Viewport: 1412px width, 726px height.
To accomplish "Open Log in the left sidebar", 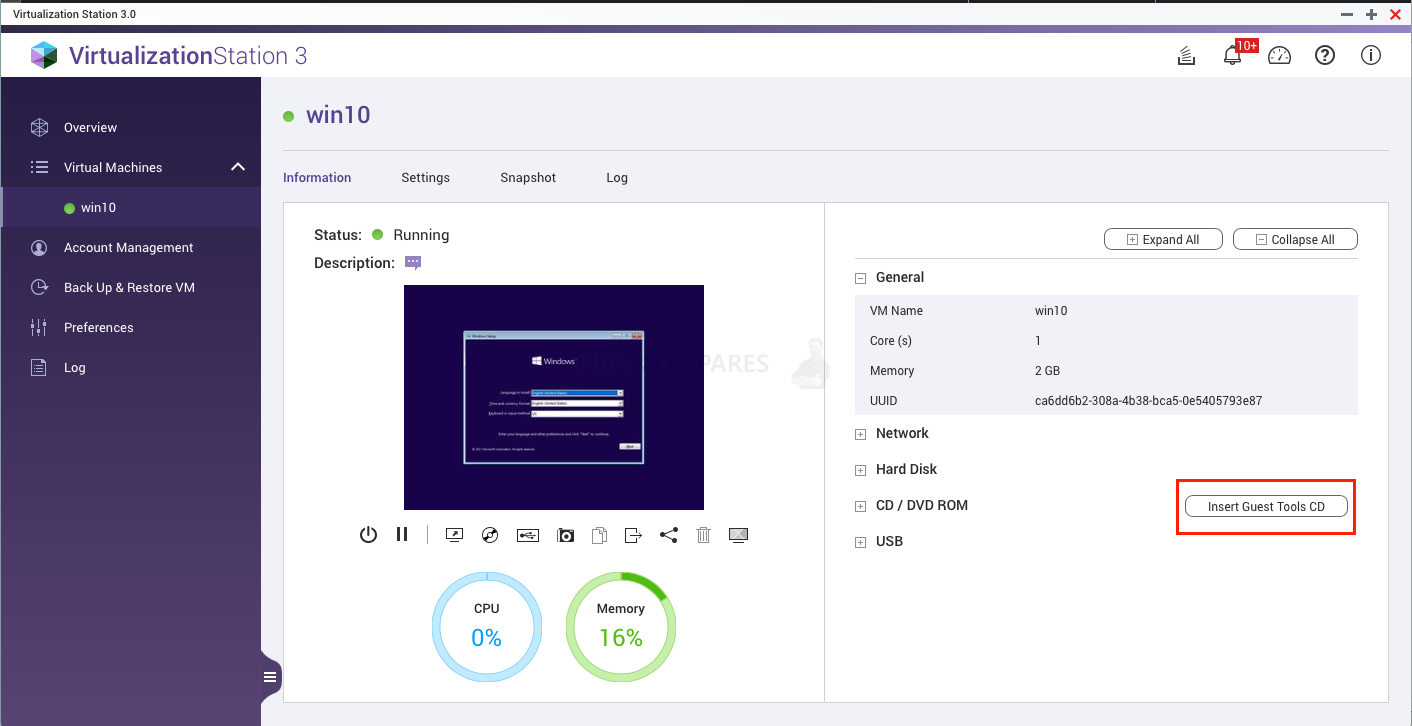I will (74, 367).
